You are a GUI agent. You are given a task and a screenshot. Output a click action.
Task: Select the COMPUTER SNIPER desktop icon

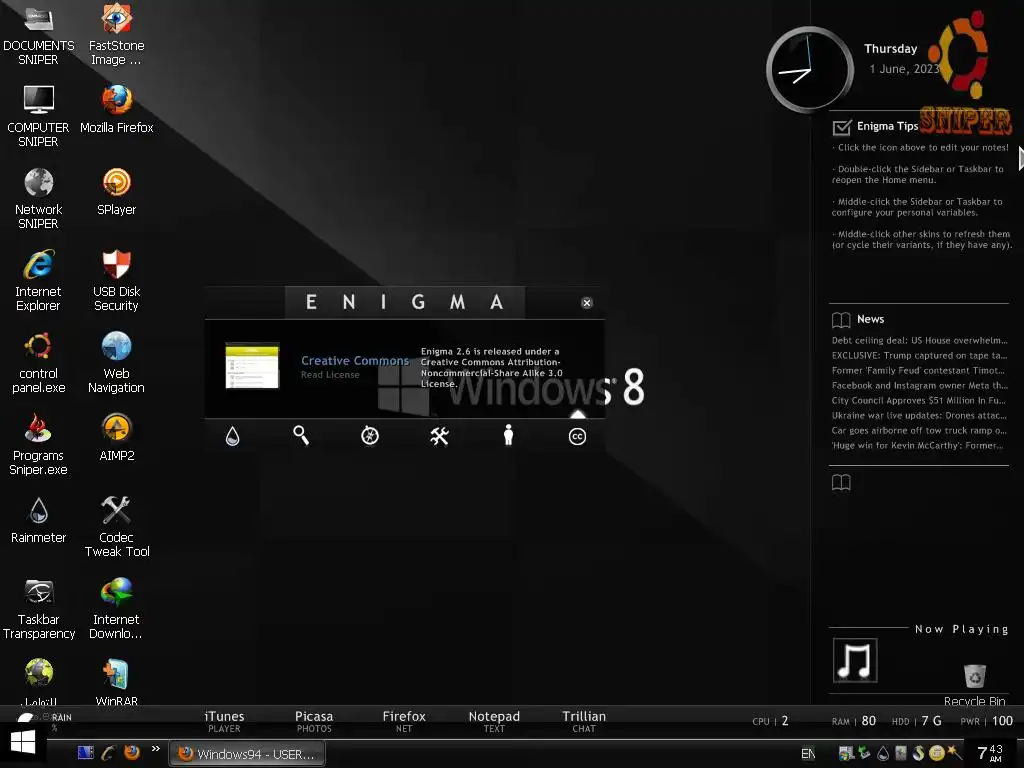39,116
